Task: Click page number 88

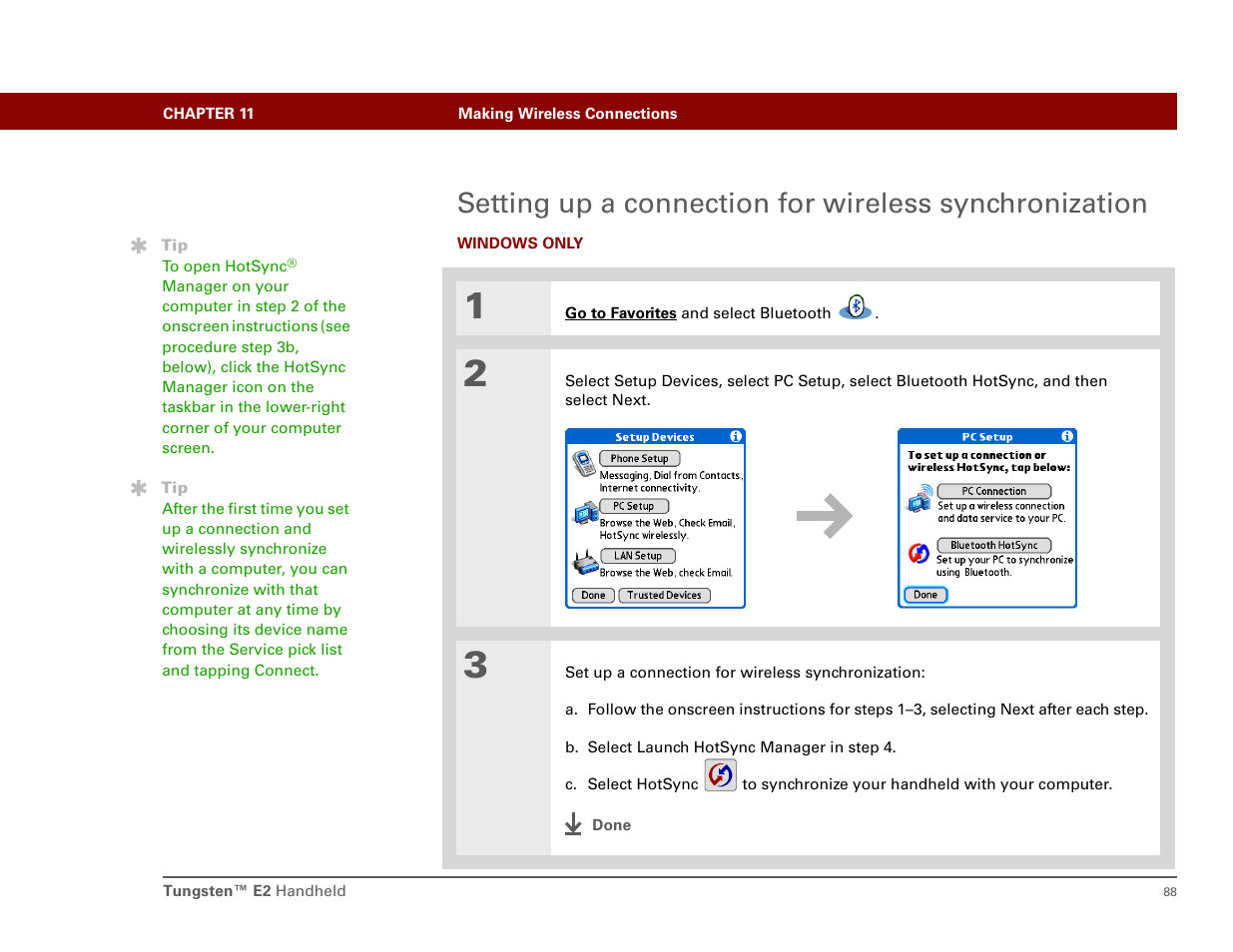Action: (1170, 892)
